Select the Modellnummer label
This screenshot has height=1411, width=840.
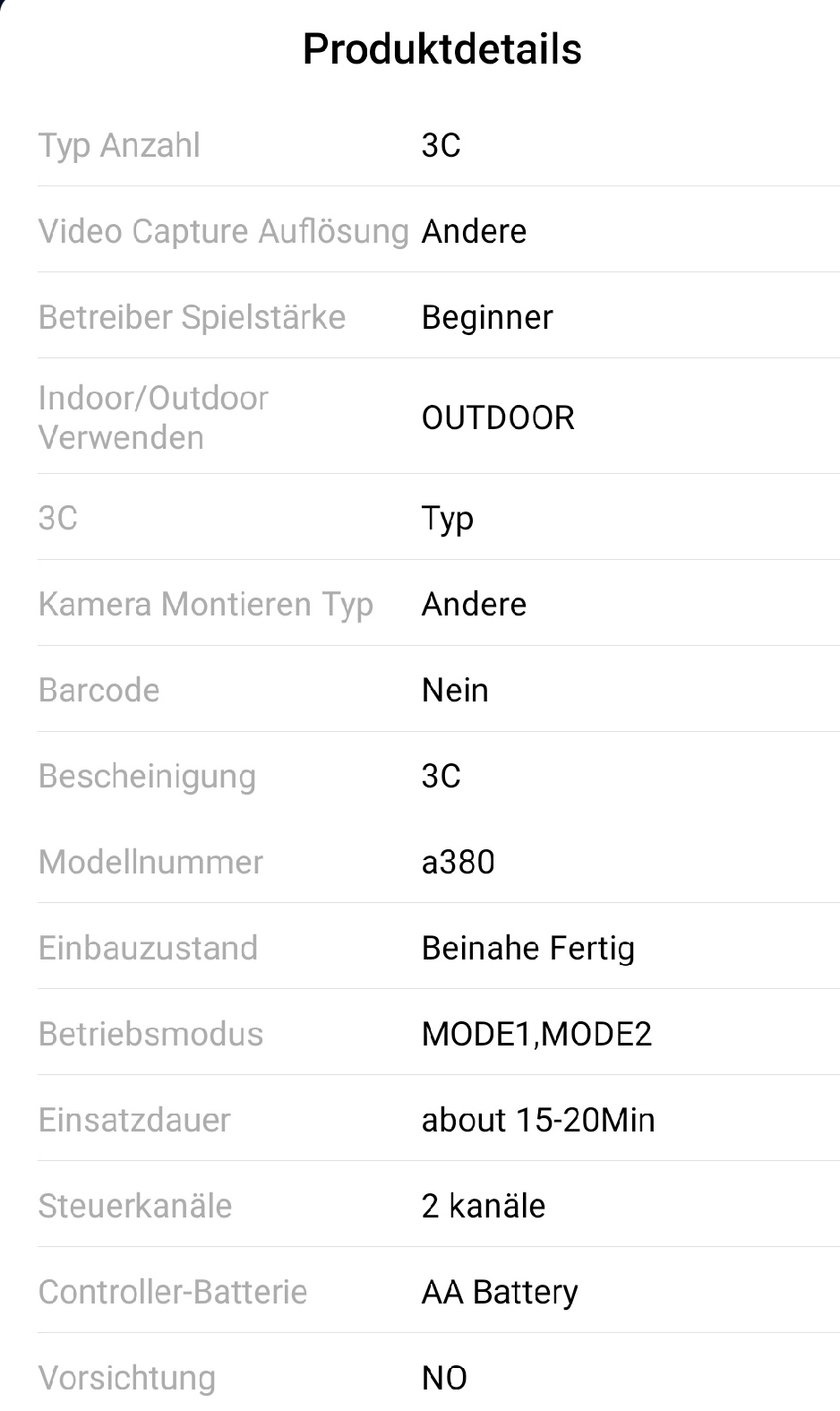[x=150, y=862]
